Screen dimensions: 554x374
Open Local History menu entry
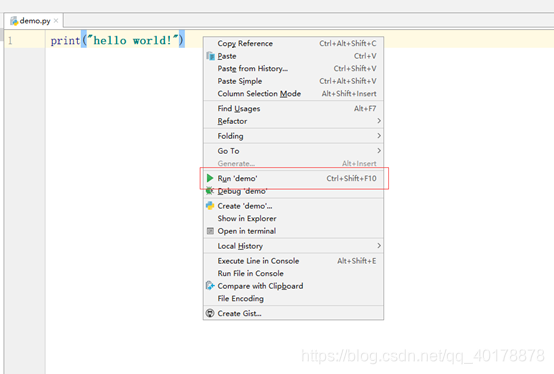[x=293, y=246]
